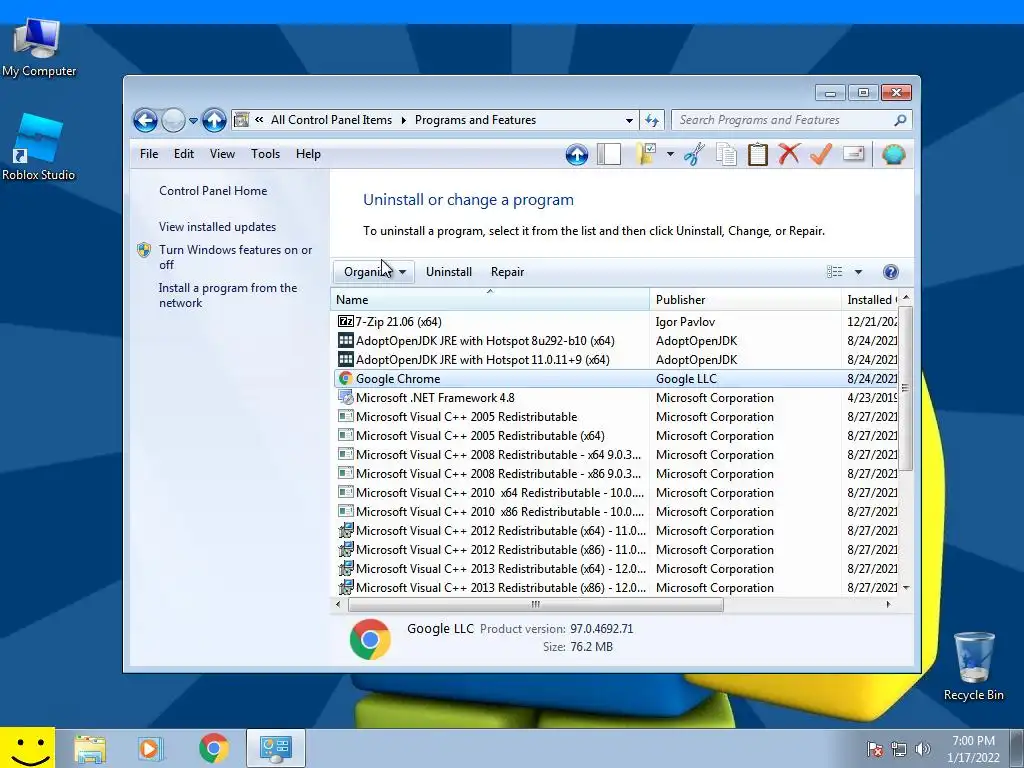The image size is (1024, 768).
Task: Click the 7-Zip row icon
Action: click(345, 321)
